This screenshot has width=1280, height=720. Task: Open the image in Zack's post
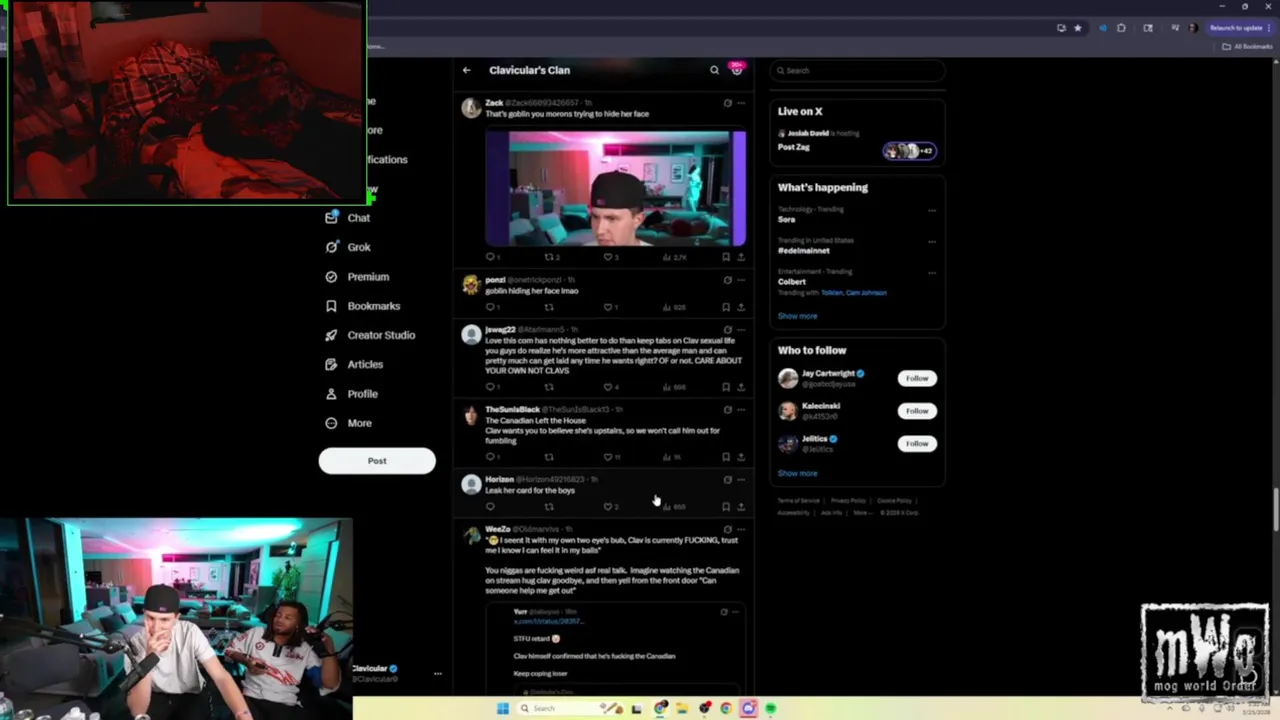pyautogui.click(x=615, y=188)
